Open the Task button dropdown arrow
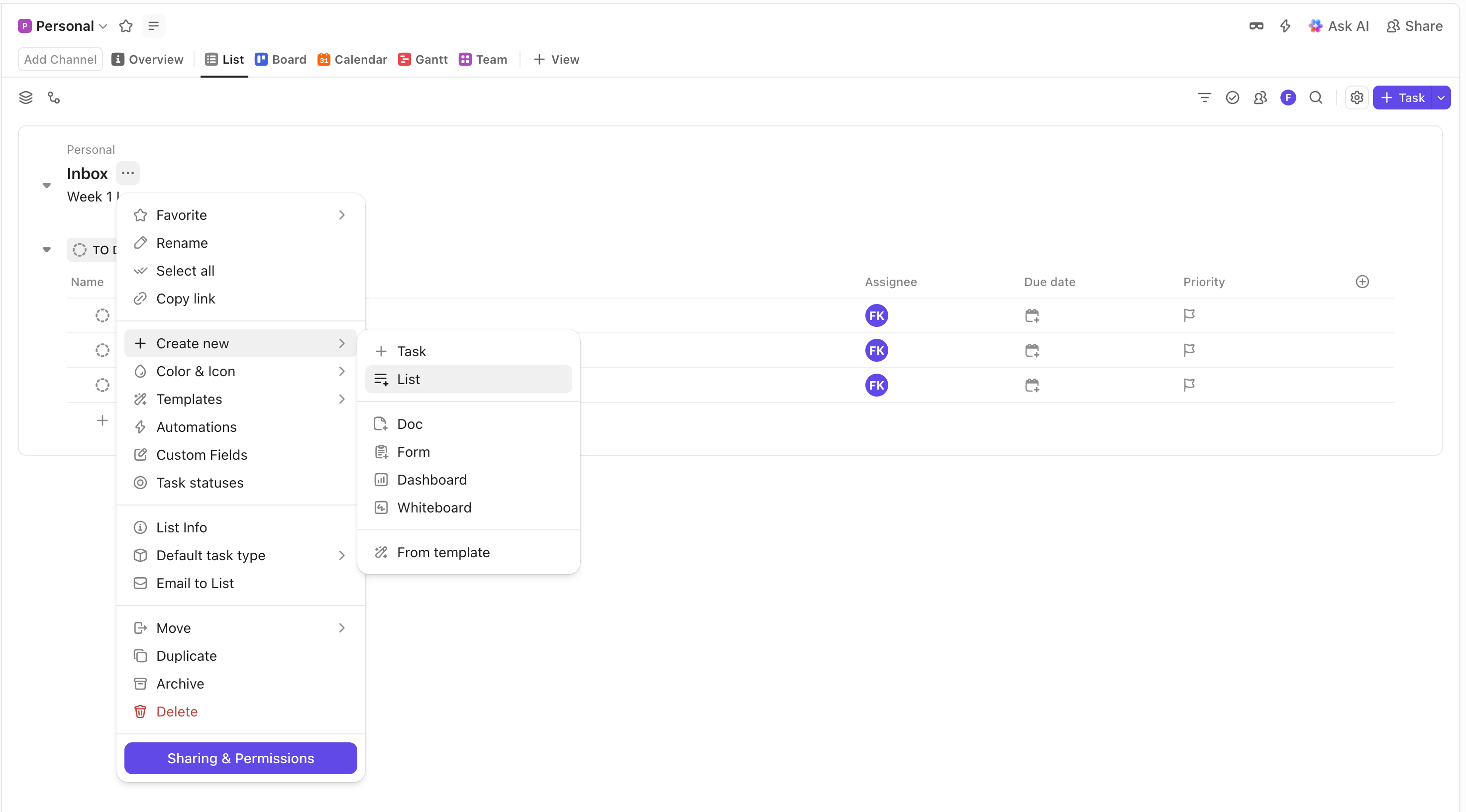Screen dimensions: 1466x812 [1441, 98]
